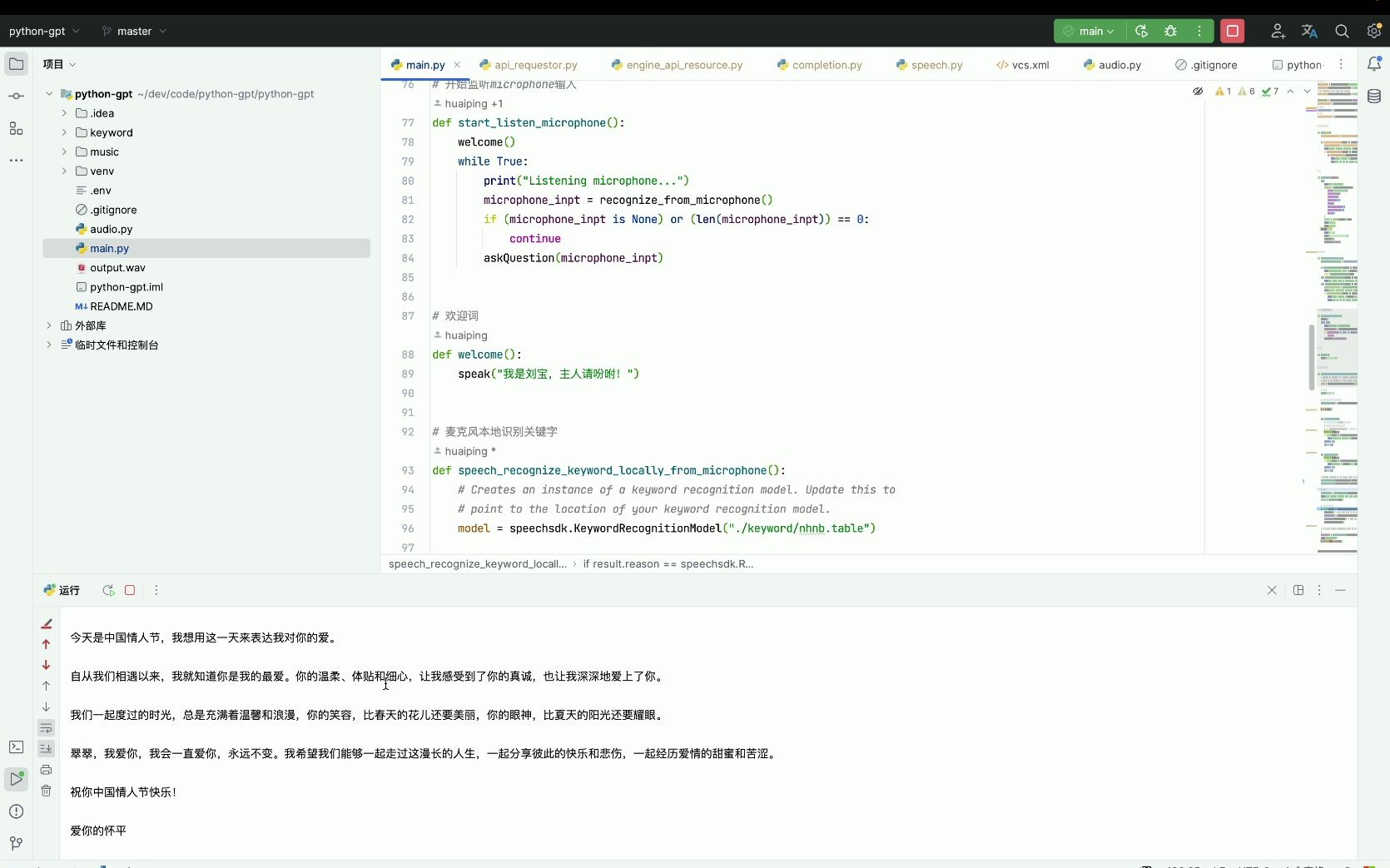Toggle scroll to end of console
The width and height of the screenshot is (1390, 868).
coord(46,748)
